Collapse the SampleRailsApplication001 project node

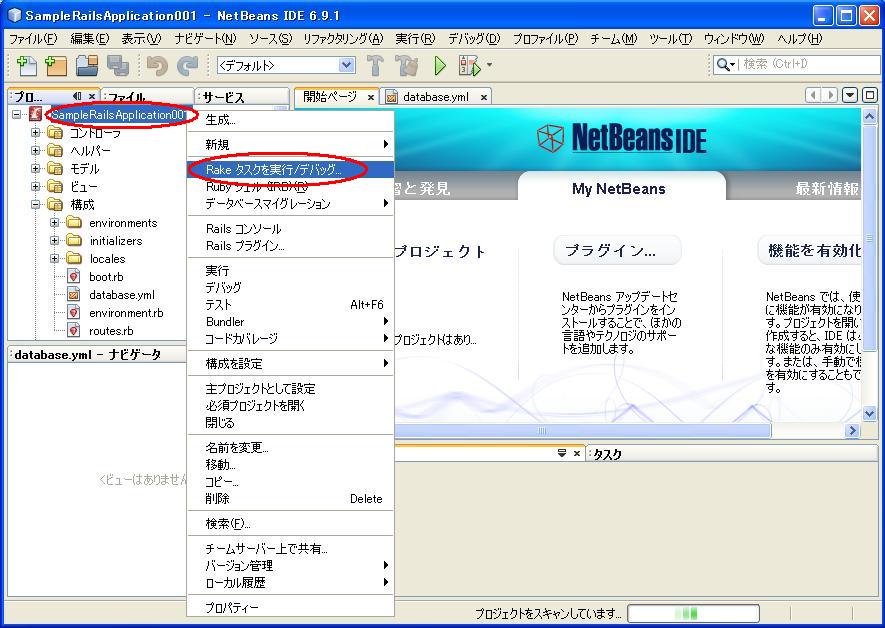pos(17,115)
